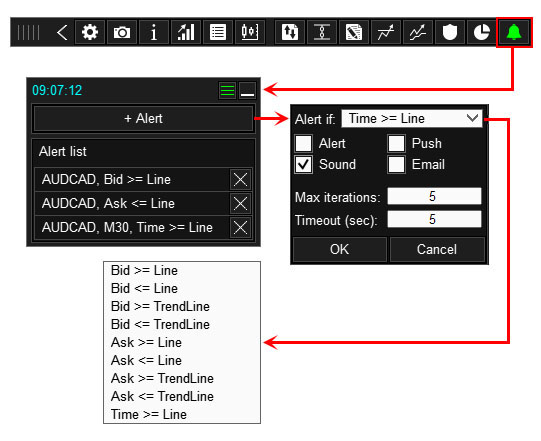Click the 'Alert list' heading

coord(63,151)
